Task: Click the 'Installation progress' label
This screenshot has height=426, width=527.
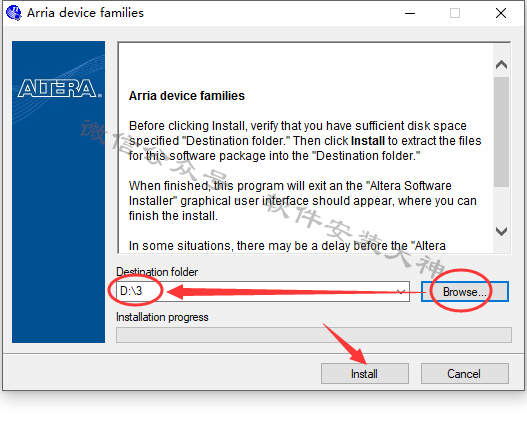Action: coord(162,317)
